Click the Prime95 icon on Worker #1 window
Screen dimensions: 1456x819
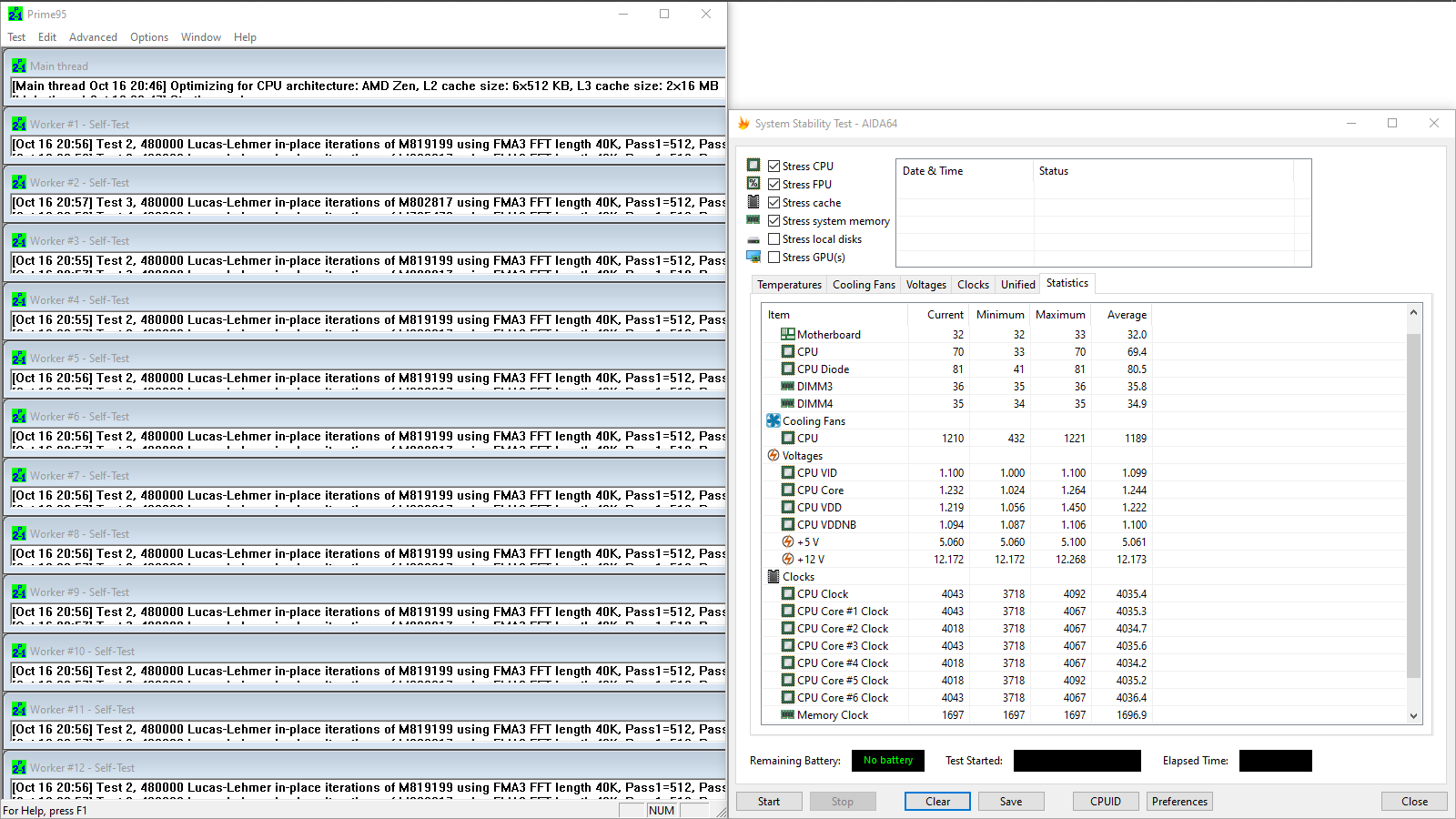[19, 124]
